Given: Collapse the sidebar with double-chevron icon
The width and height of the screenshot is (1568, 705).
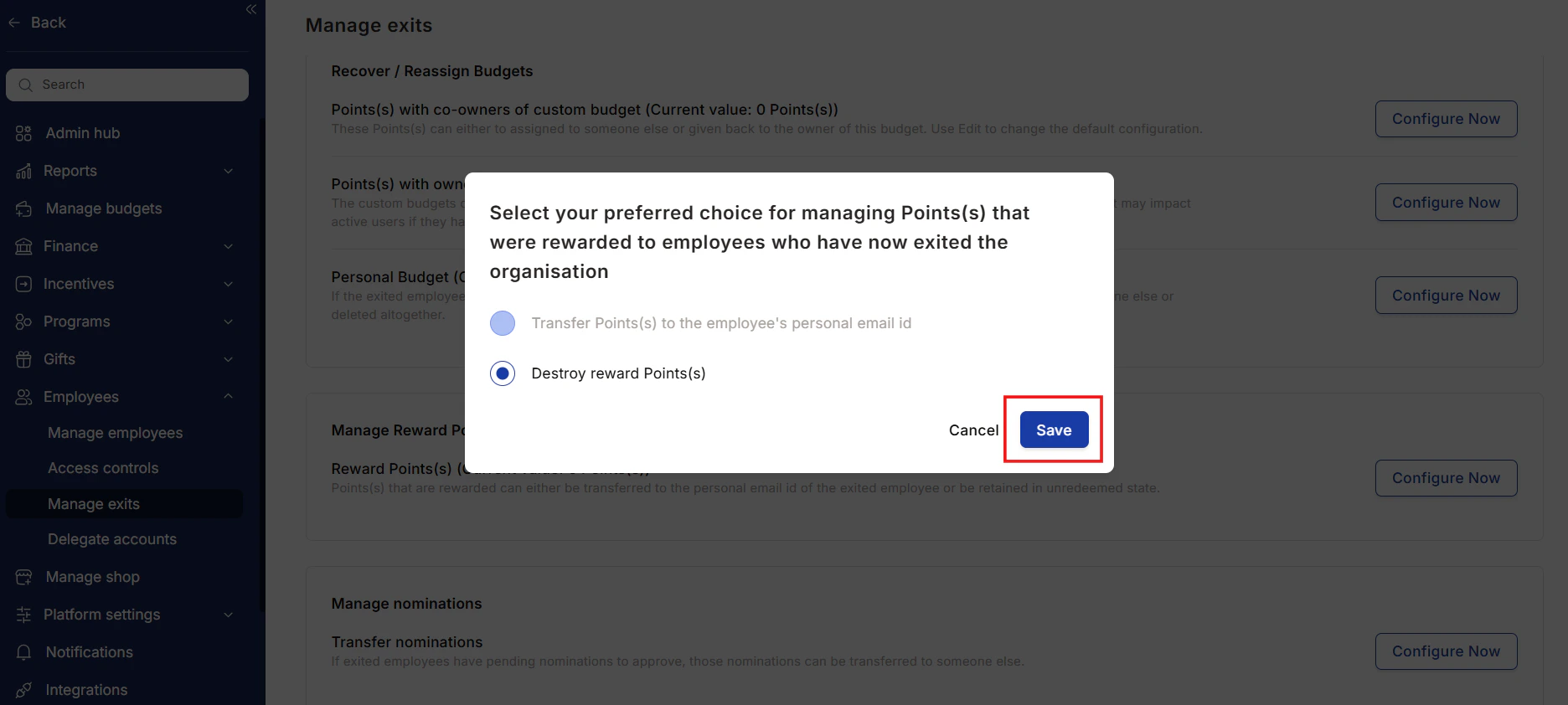Looking at the screenshot, I should point(251,9).
